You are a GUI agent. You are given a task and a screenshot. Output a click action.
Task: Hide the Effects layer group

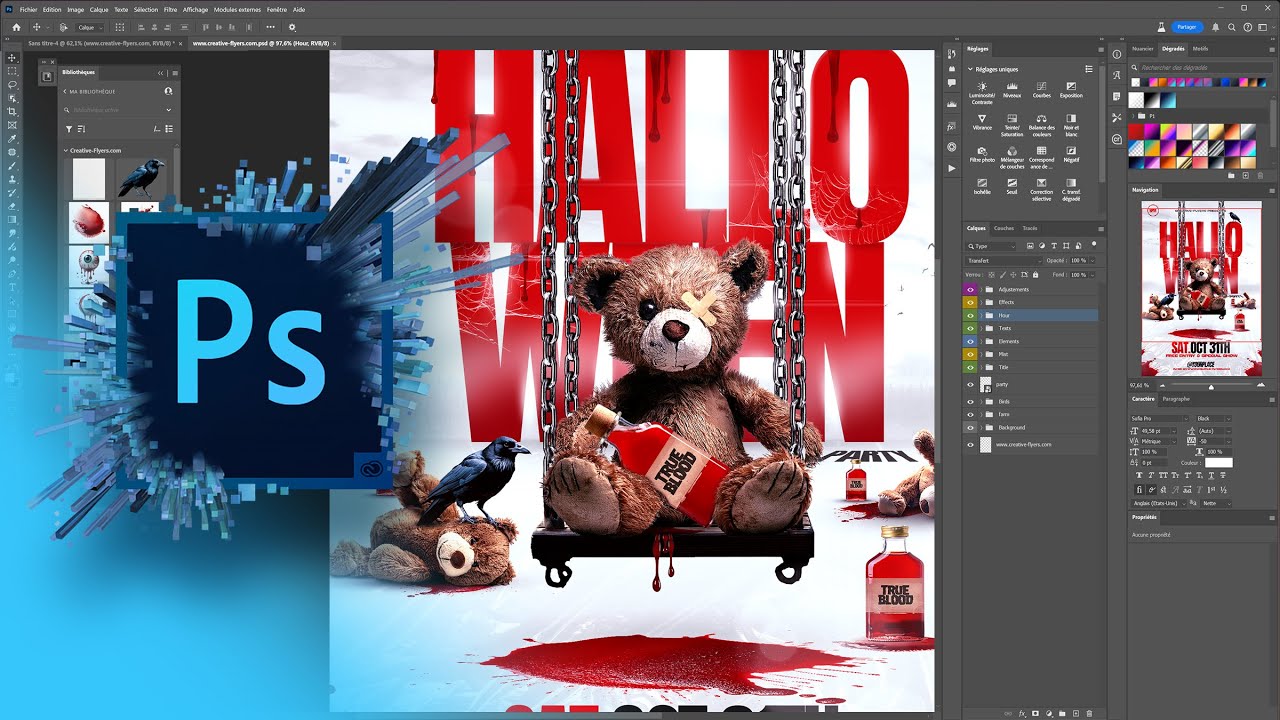(x=970, y=302)
